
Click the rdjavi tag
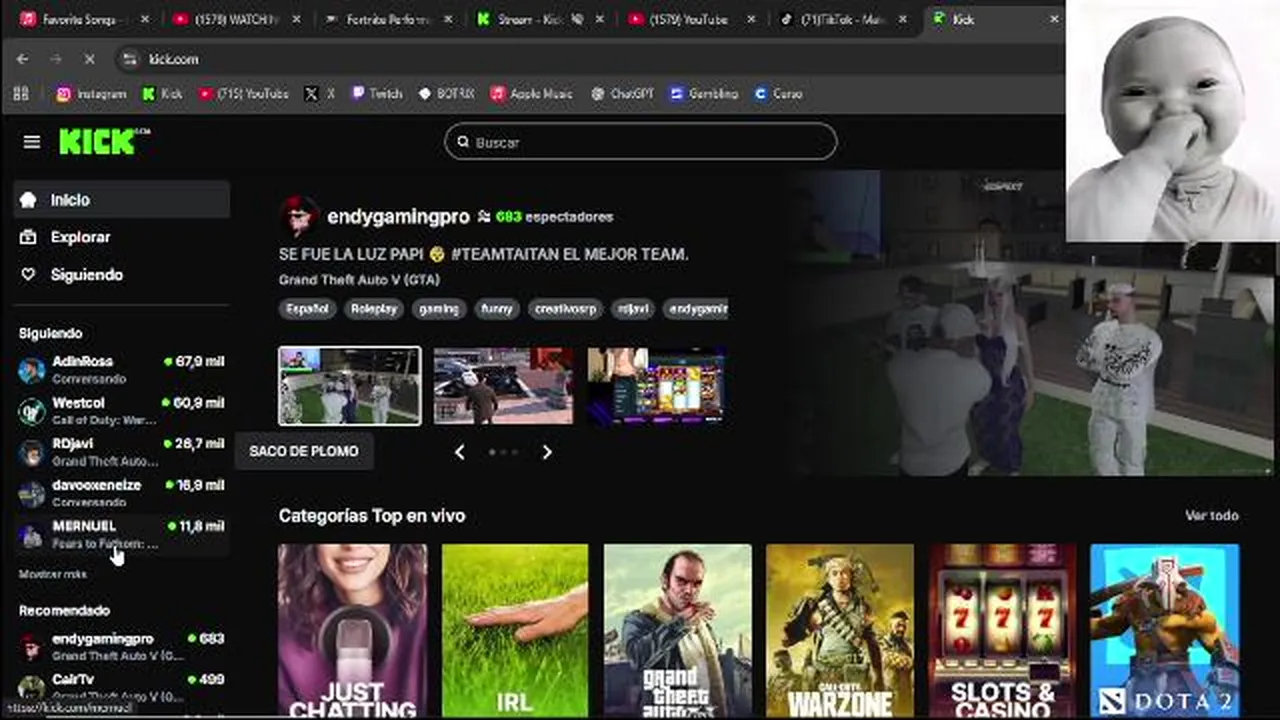[632, 309]
